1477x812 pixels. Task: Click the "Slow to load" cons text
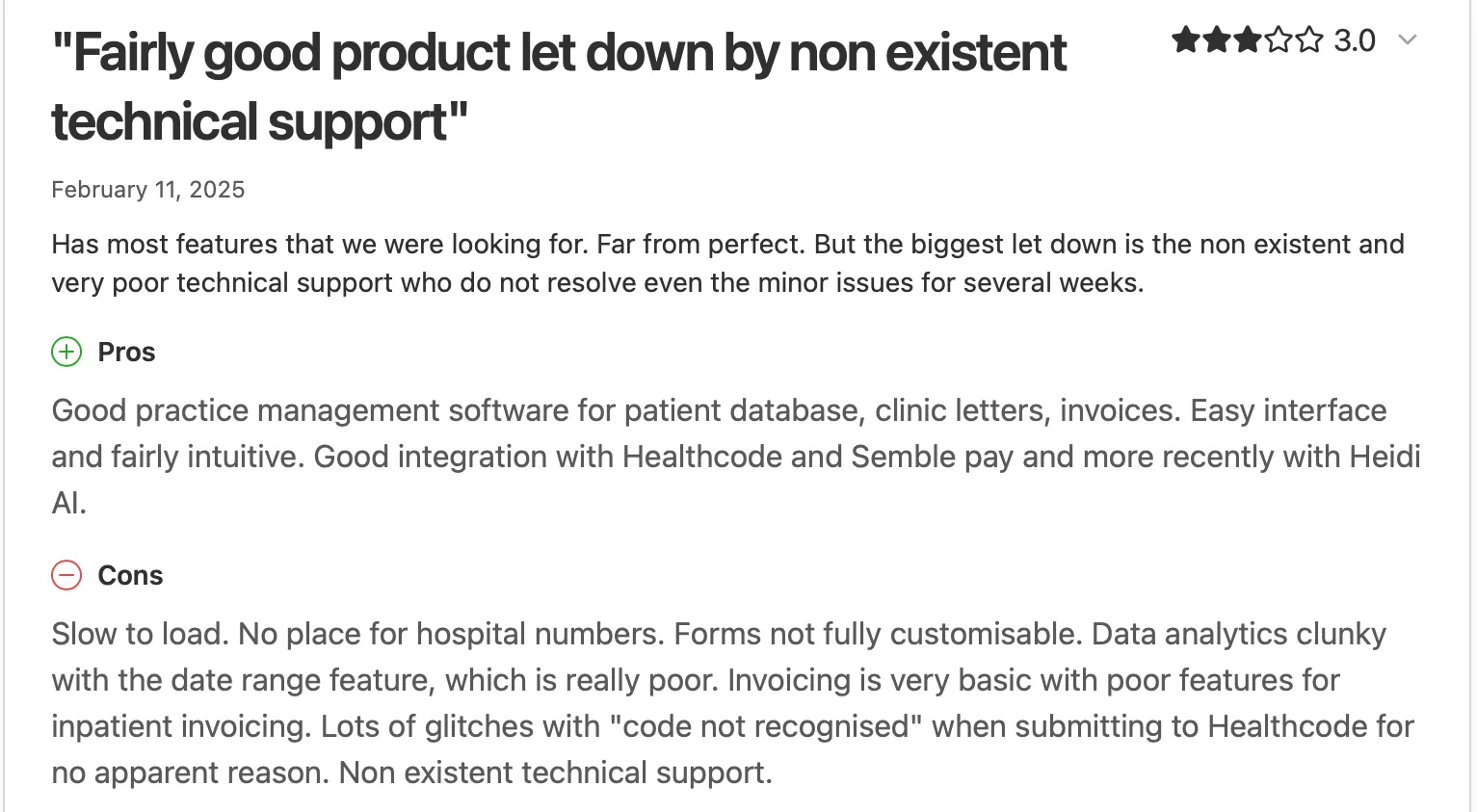click(x=137, y=634)
